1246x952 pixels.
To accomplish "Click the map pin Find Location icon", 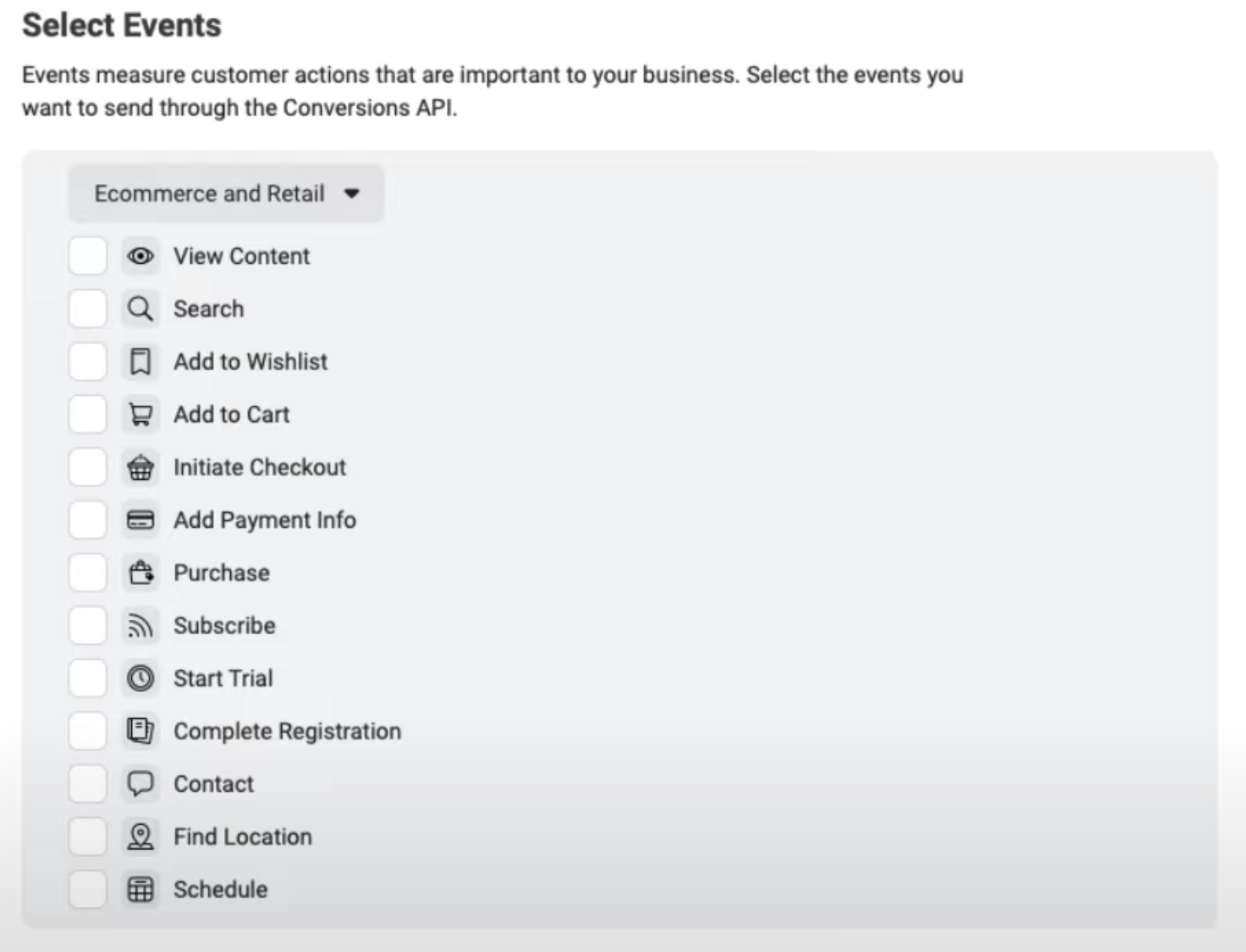I will pyautogui.click(x=141, y=837).
